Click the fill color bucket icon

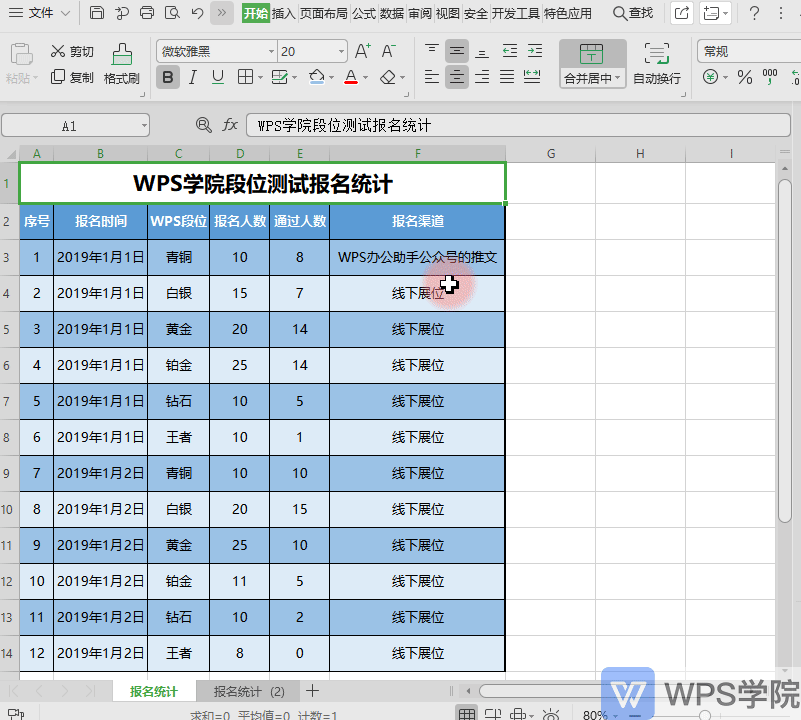click(x=317, y=77)
